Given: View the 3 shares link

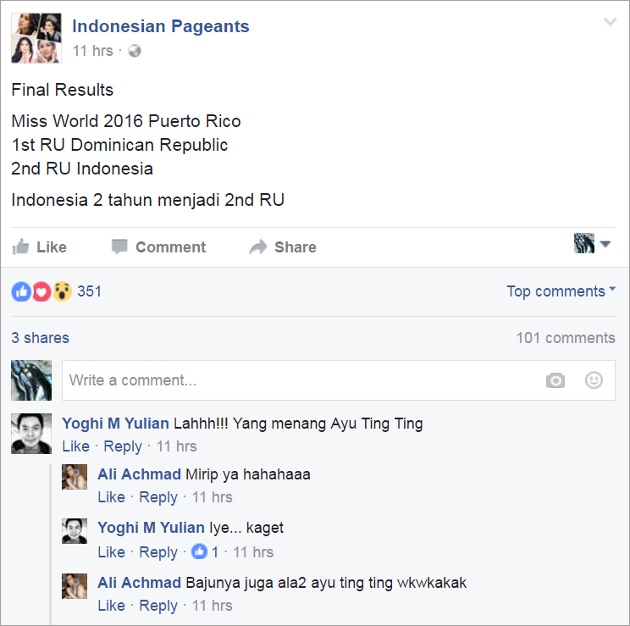Looking at the screenshot, I should click(x=40, y=338).
